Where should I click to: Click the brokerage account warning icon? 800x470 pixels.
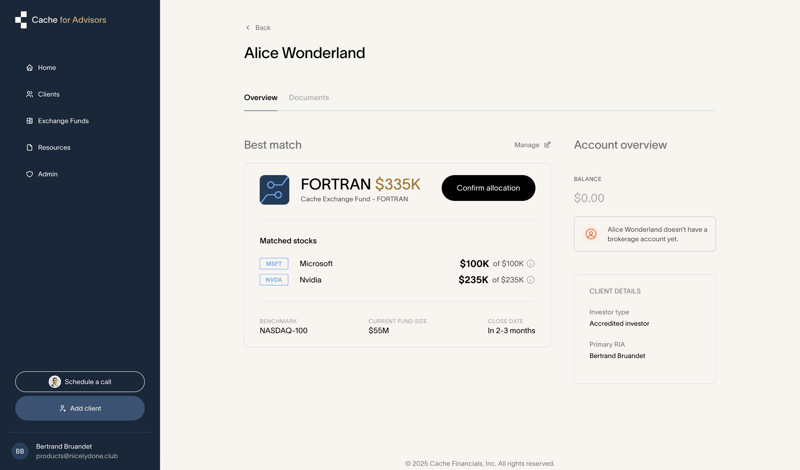click(591, 234)
